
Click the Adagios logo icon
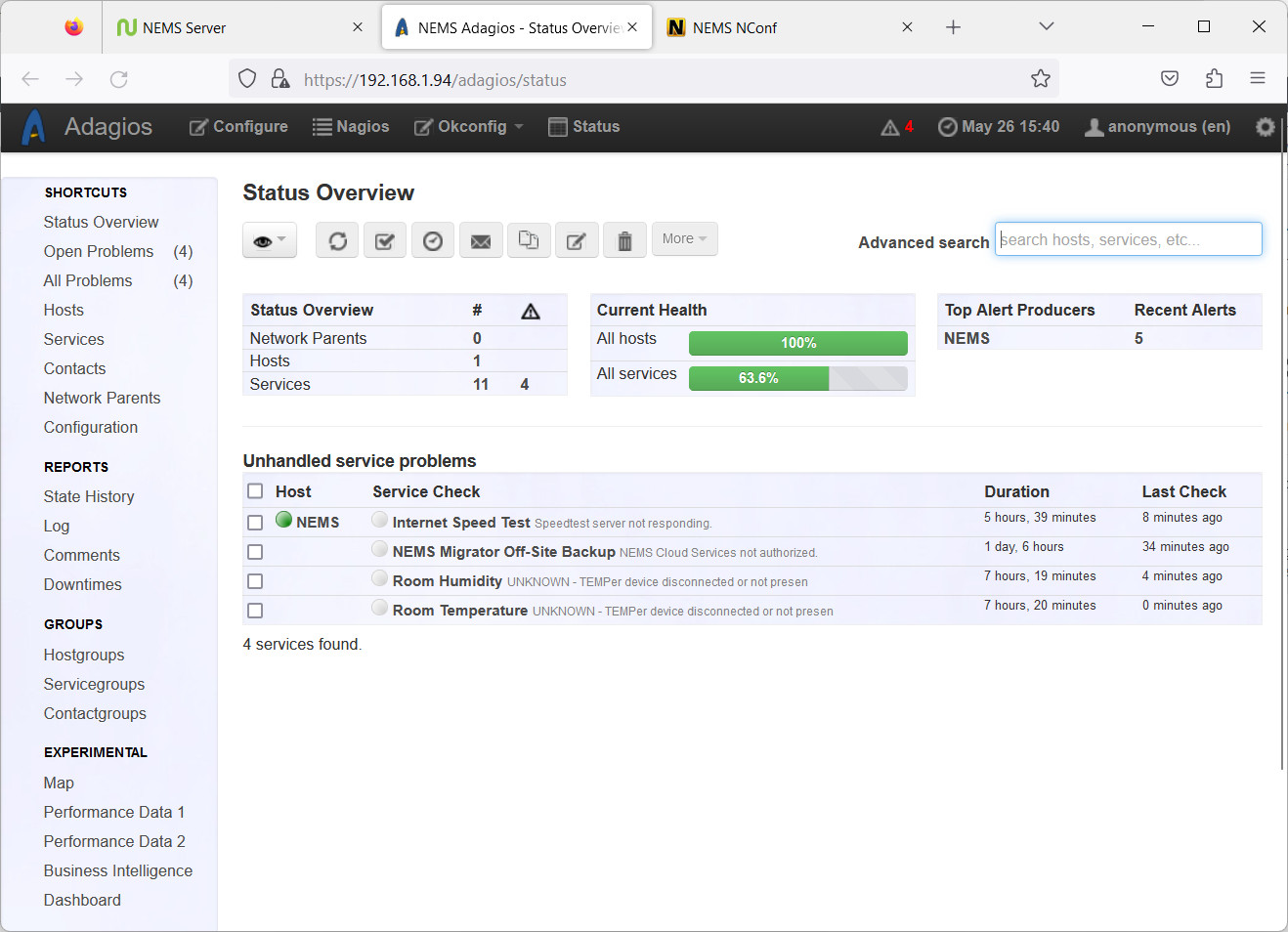coord(34,127)
